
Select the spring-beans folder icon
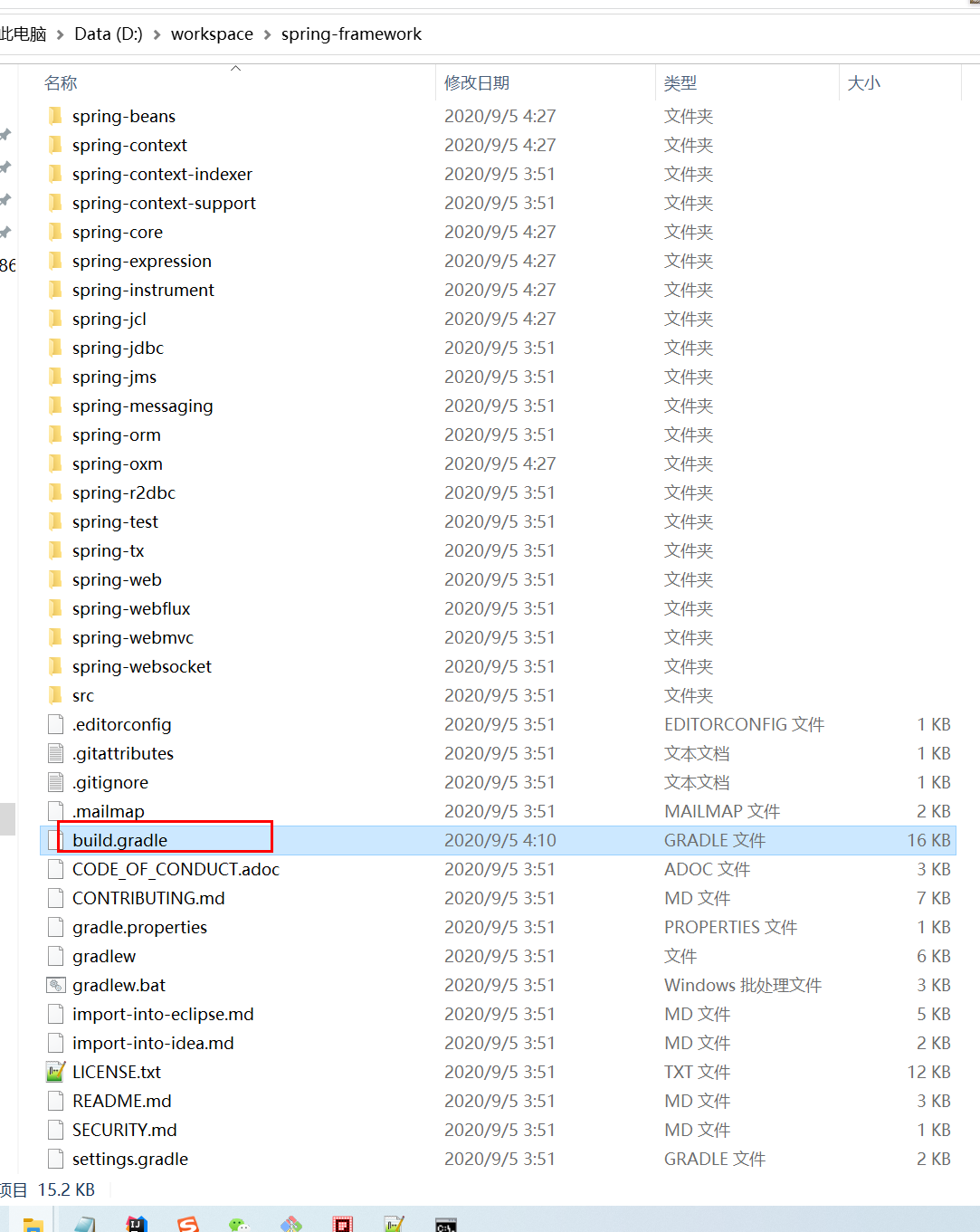[x=55, y=116]
